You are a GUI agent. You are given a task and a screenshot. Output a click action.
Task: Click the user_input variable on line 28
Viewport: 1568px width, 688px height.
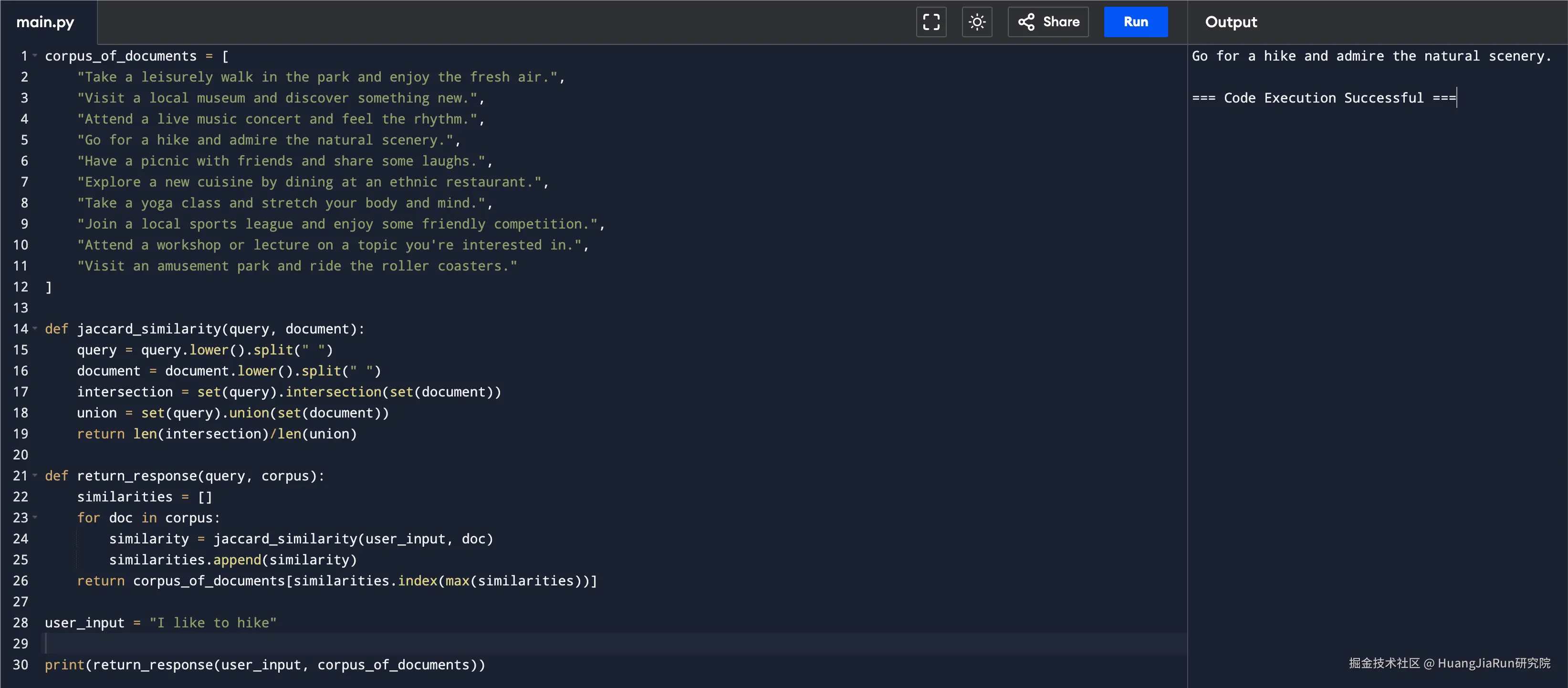84,623
